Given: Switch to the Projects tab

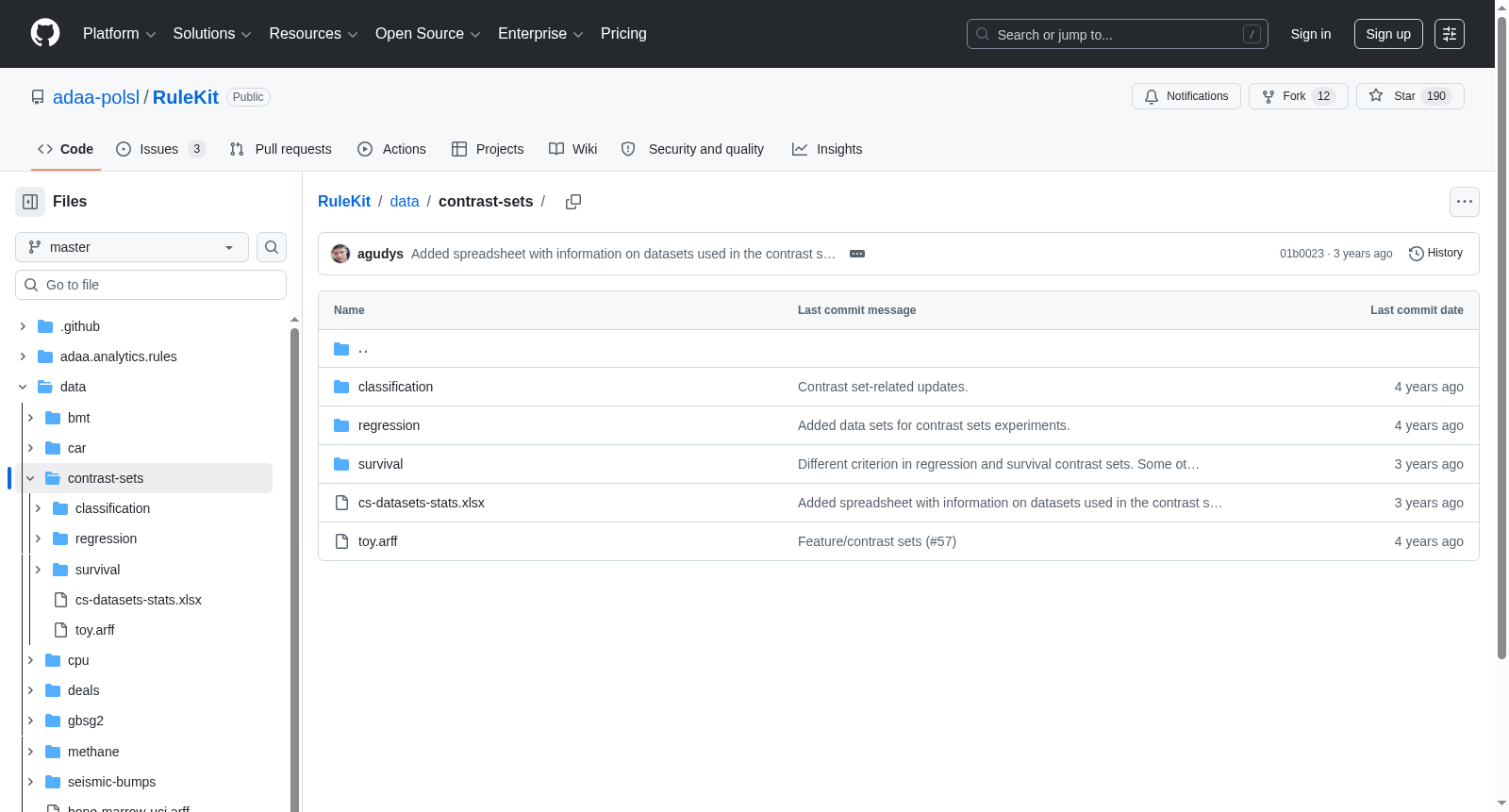Looking at the screenshot, I should [x=488, y=149].
